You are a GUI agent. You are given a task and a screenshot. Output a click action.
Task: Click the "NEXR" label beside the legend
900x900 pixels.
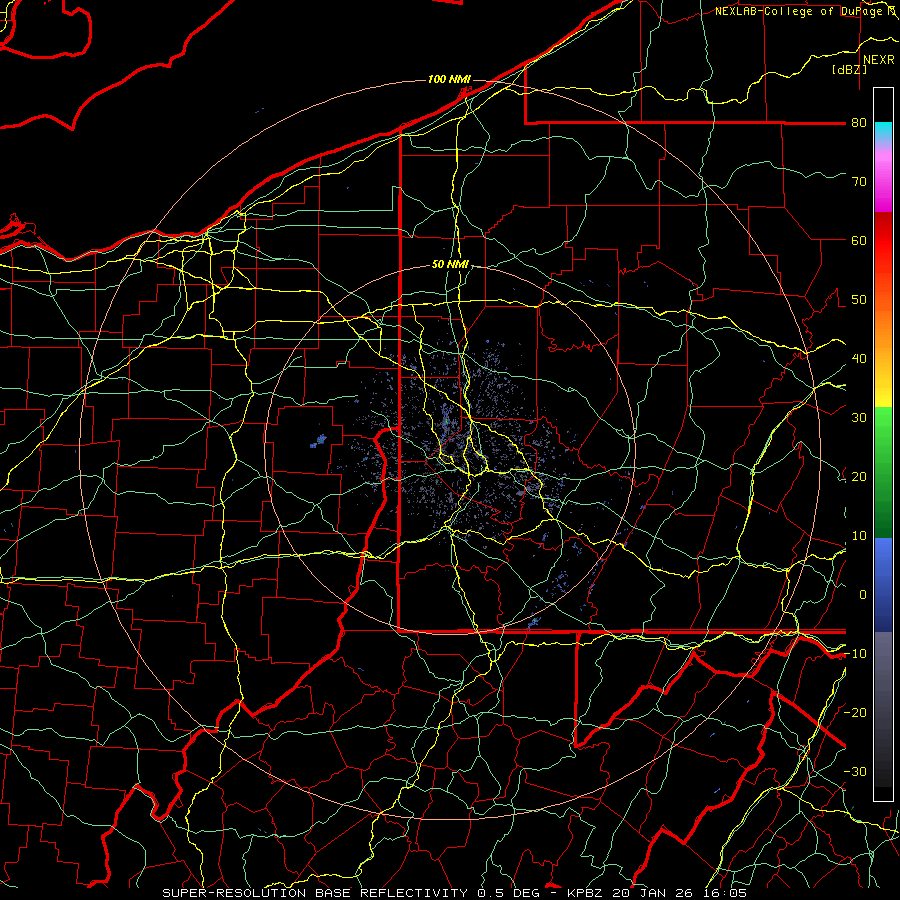(878, 60)
